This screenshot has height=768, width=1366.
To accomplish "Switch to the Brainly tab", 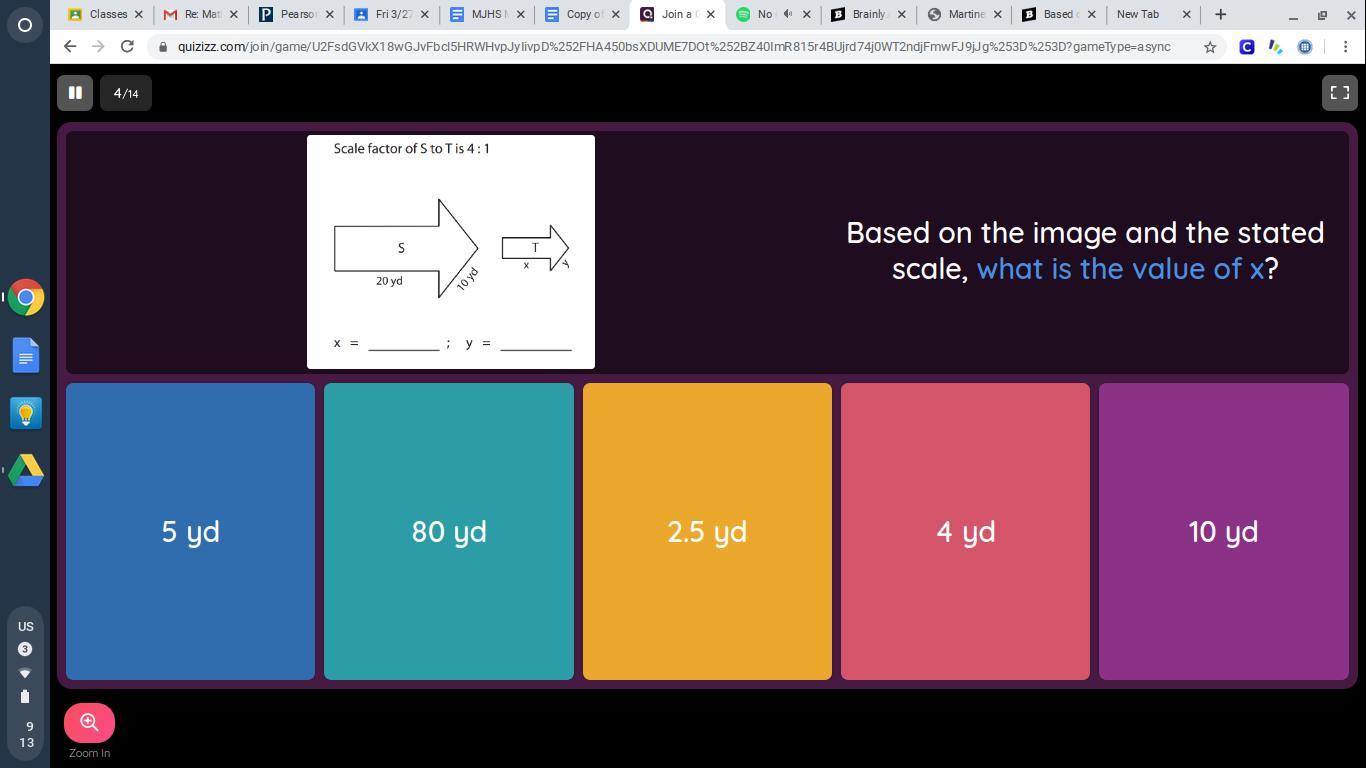I will pyautogui.click(x=866, y=15).
